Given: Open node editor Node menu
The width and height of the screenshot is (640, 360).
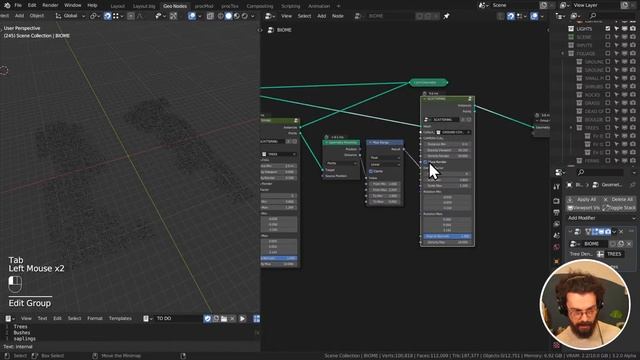Looking at the screenshot, I should [338, 16].
